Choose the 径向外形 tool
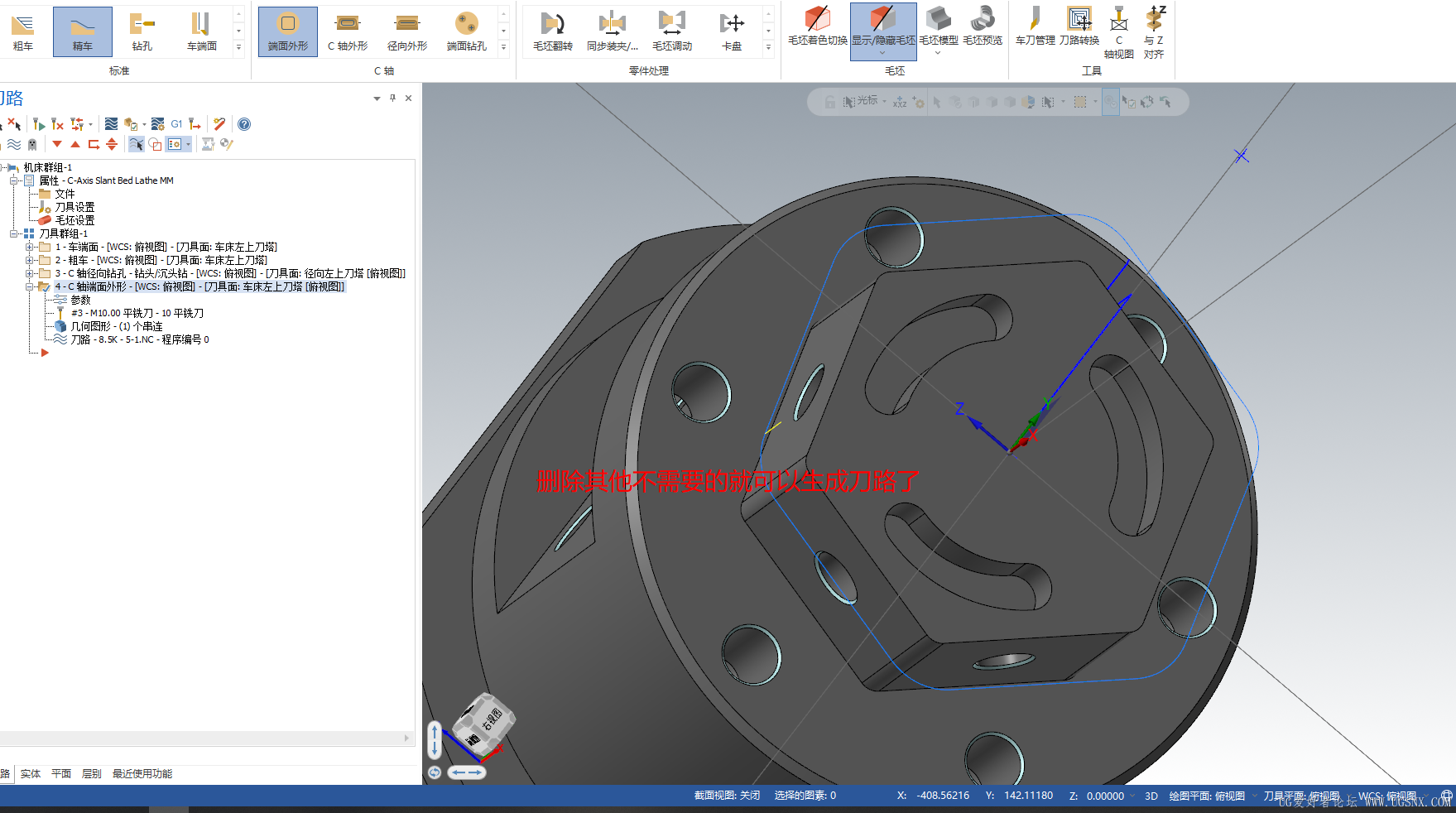Image resolution: width=1456 pixels, height=813 pixels. pyautogui.click(x=407, y=31)
